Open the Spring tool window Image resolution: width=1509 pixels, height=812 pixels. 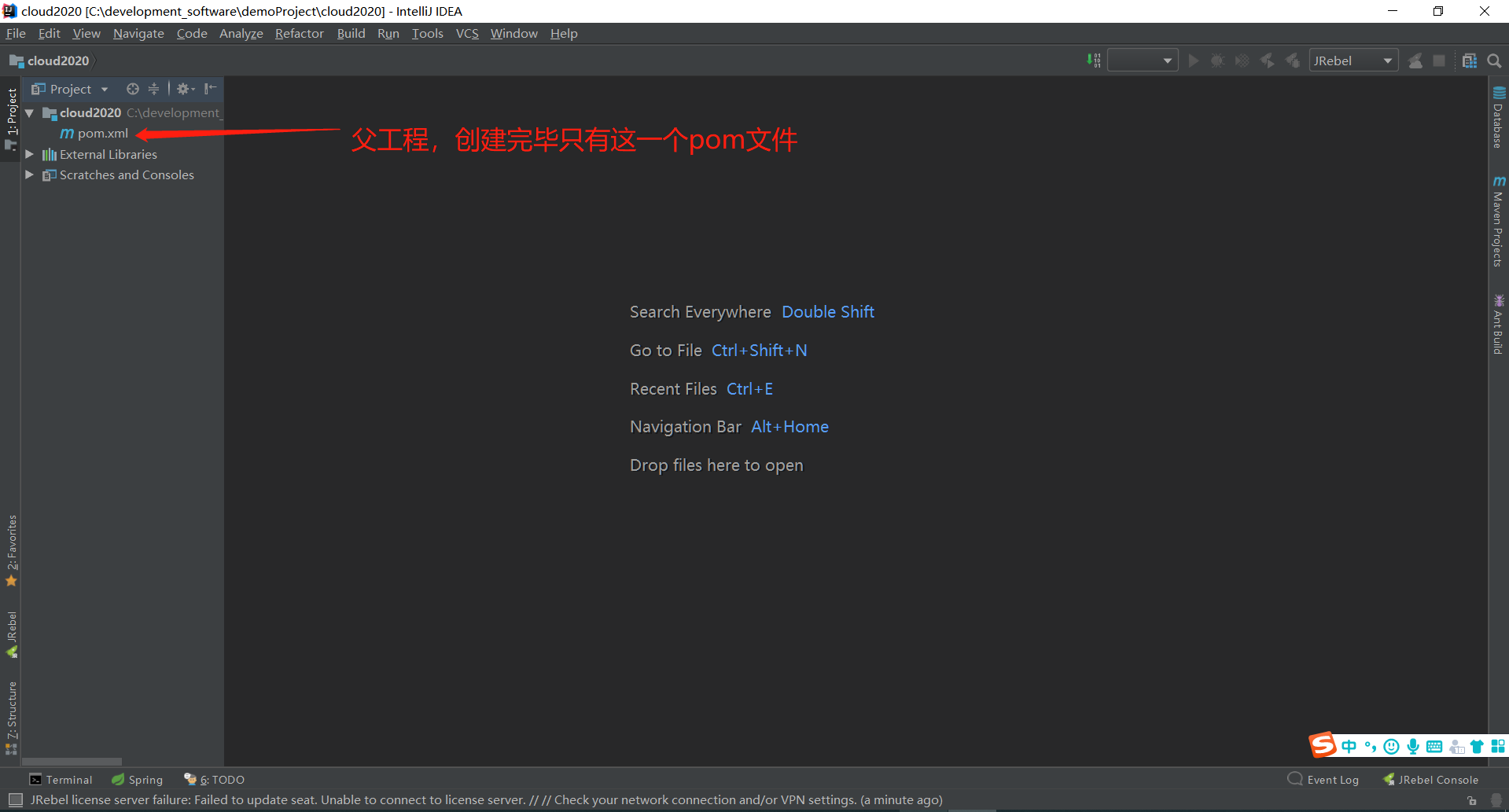point(138,780)
